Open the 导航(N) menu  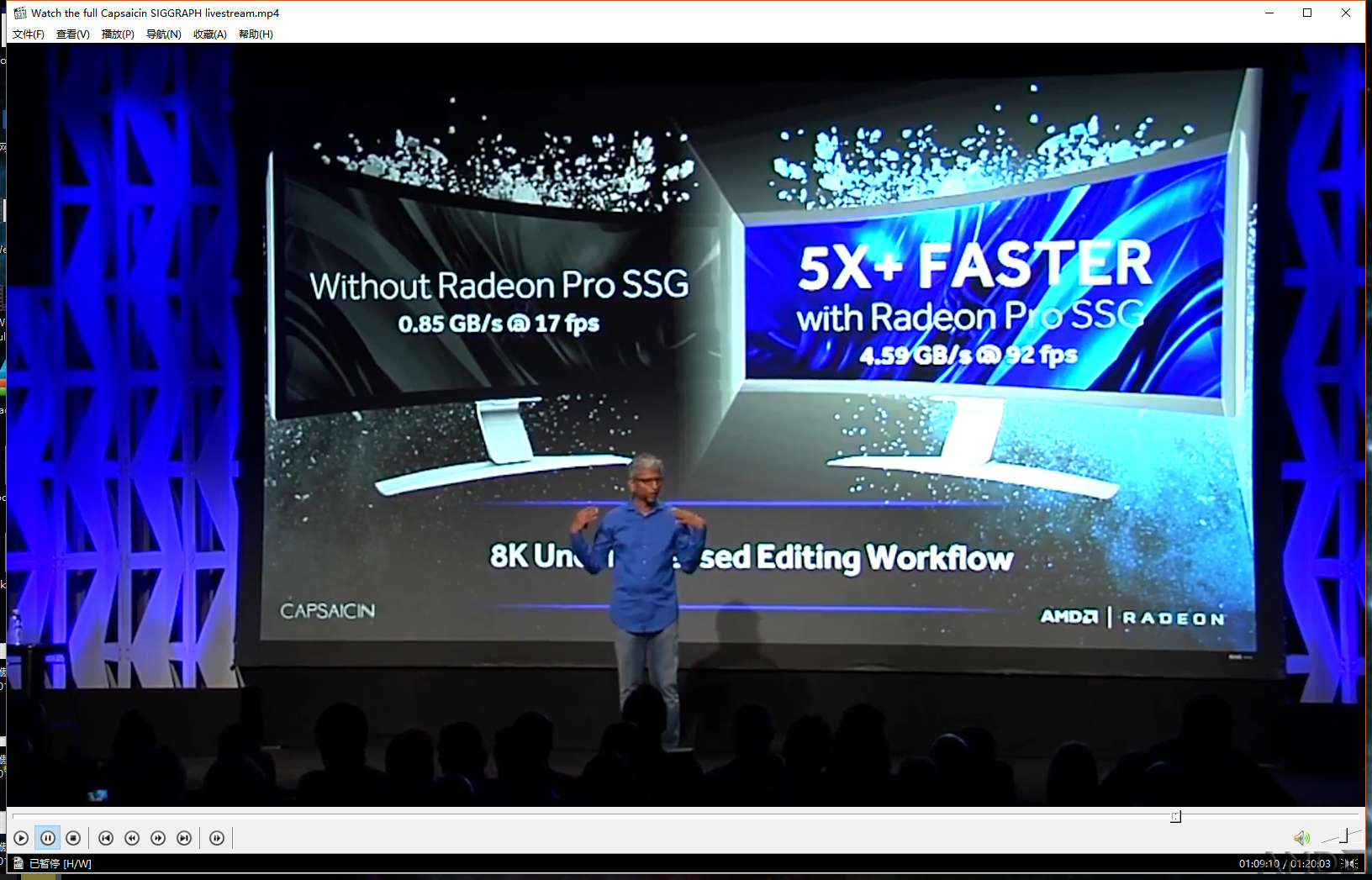(x=164, y=34)
